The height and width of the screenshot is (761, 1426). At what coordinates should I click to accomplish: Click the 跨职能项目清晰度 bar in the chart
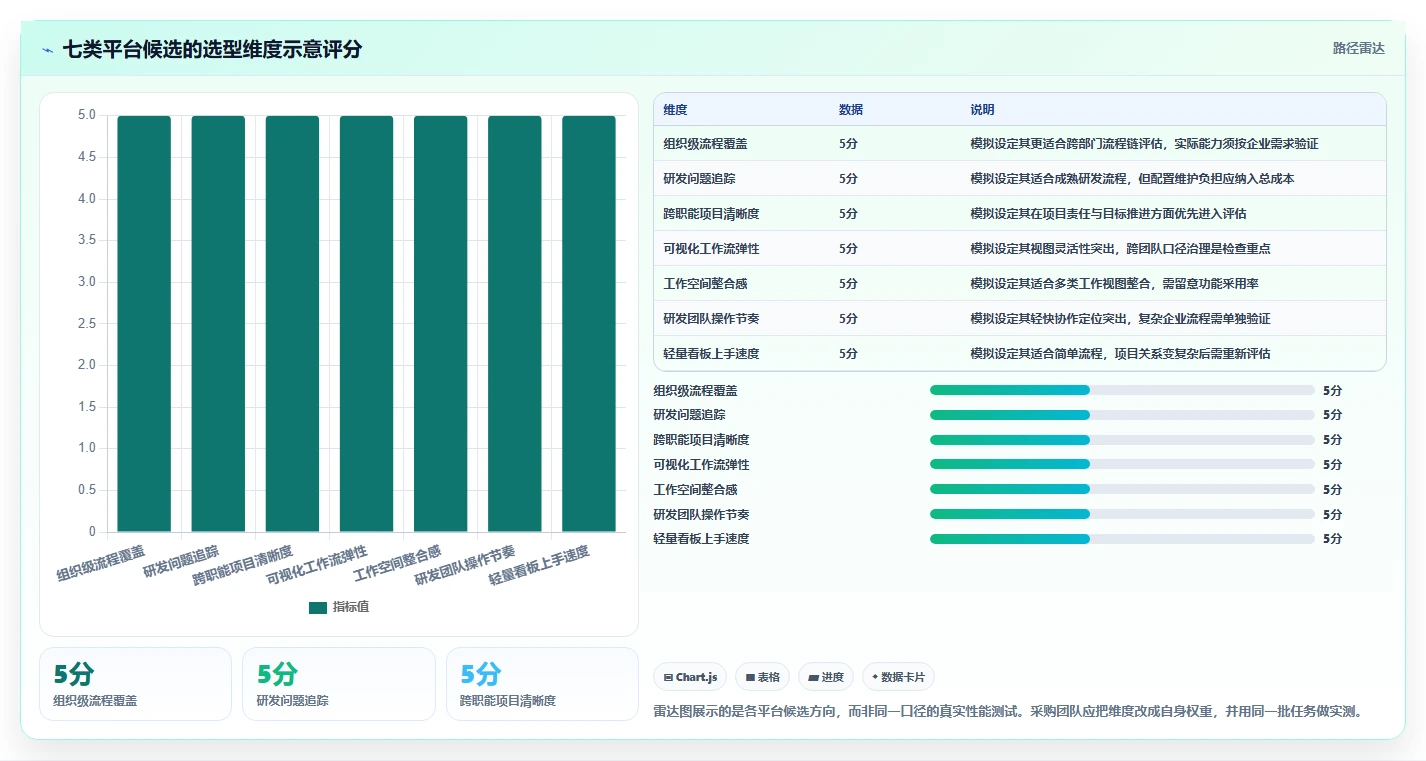pyautogui.click(x=292, y=324)
